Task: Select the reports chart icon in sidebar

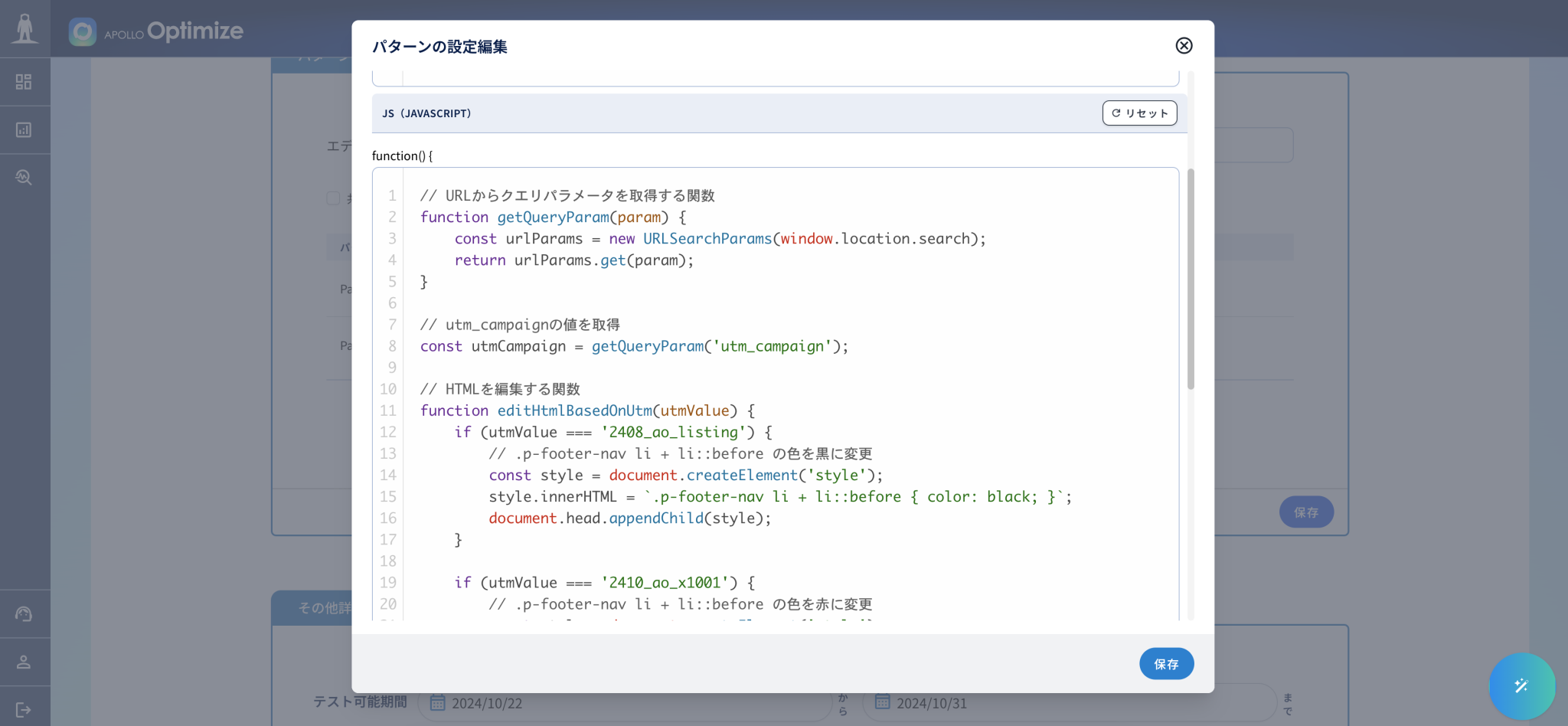Action: 24,129
